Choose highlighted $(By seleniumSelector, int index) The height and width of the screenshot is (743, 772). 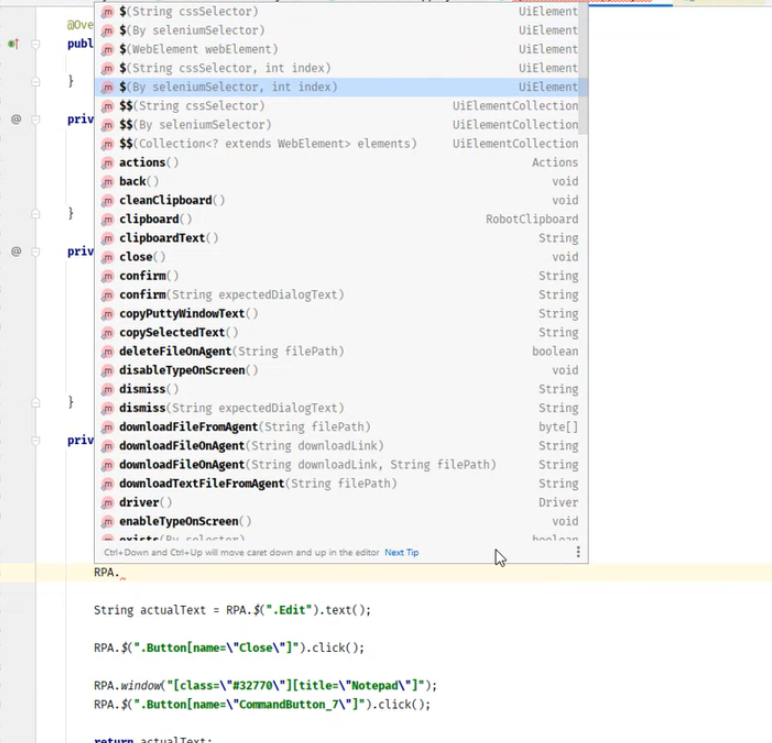[341, 87]
